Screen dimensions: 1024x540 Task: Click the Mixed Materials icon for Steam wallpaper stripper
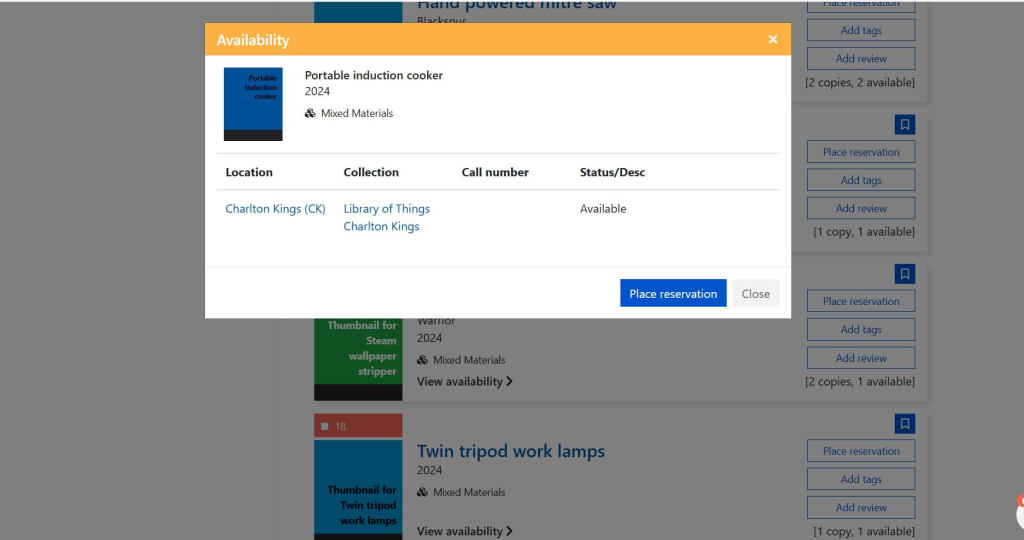[422, 361]
